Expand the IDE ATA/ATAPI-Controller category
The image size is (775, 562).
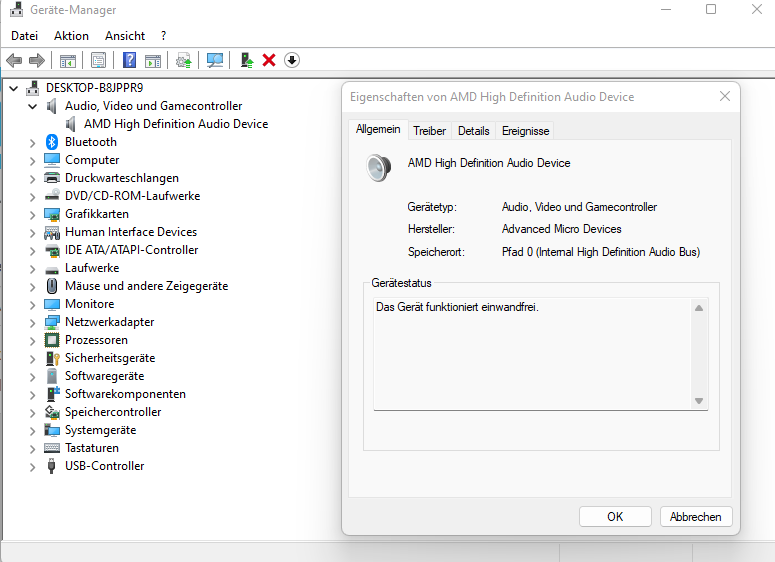pos(33,251)
